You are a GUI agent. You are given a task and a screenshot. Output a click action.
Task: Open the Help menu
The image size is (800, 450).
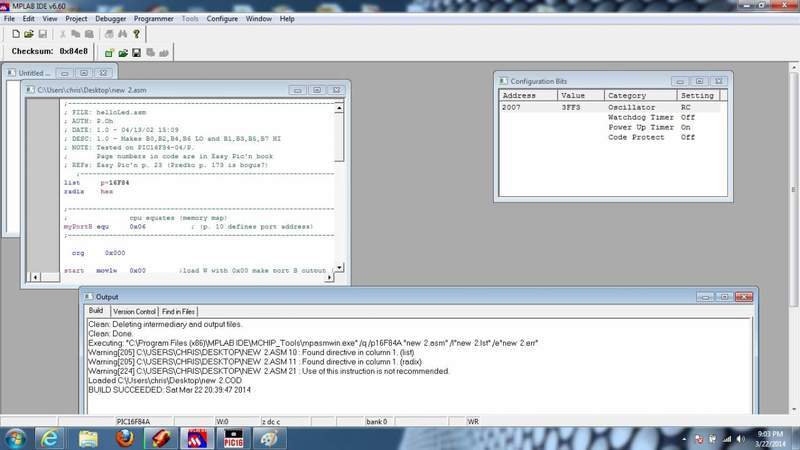[287, 19]
